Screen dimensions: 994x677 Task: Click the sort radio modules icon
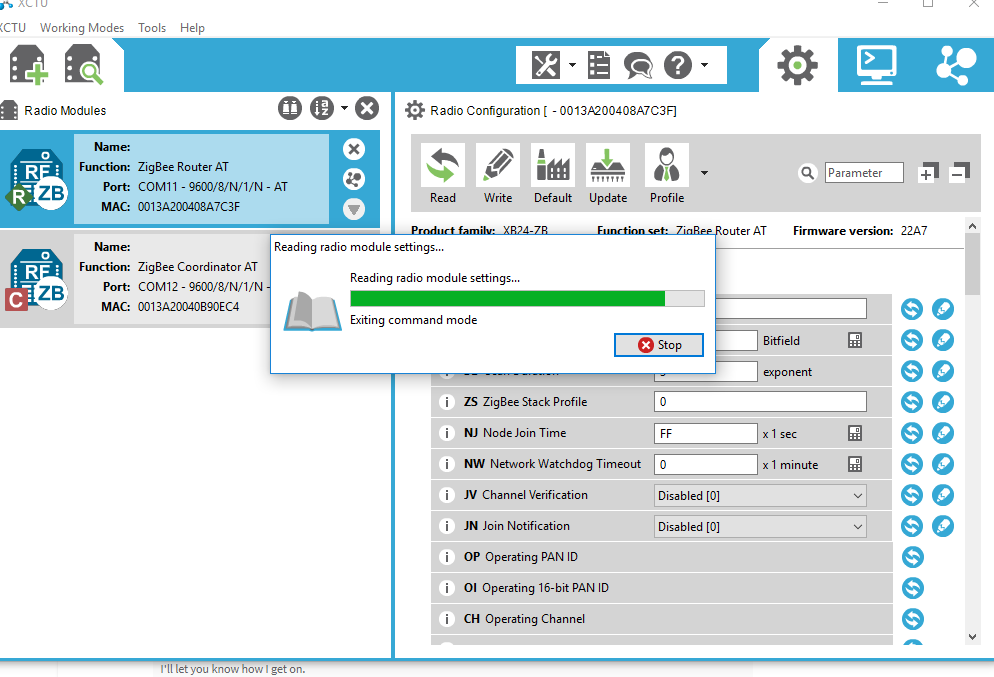321,108
